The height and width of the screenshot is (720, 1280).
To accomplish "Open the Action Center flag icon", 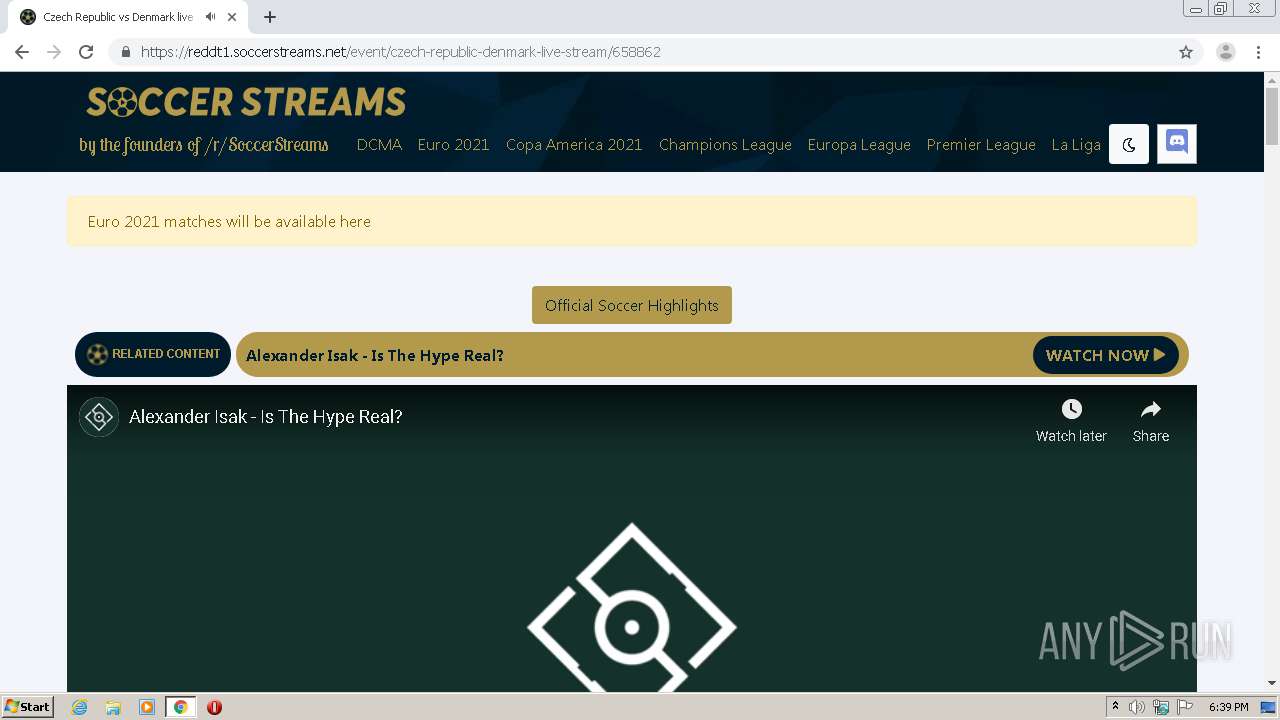I will 1185,707.
